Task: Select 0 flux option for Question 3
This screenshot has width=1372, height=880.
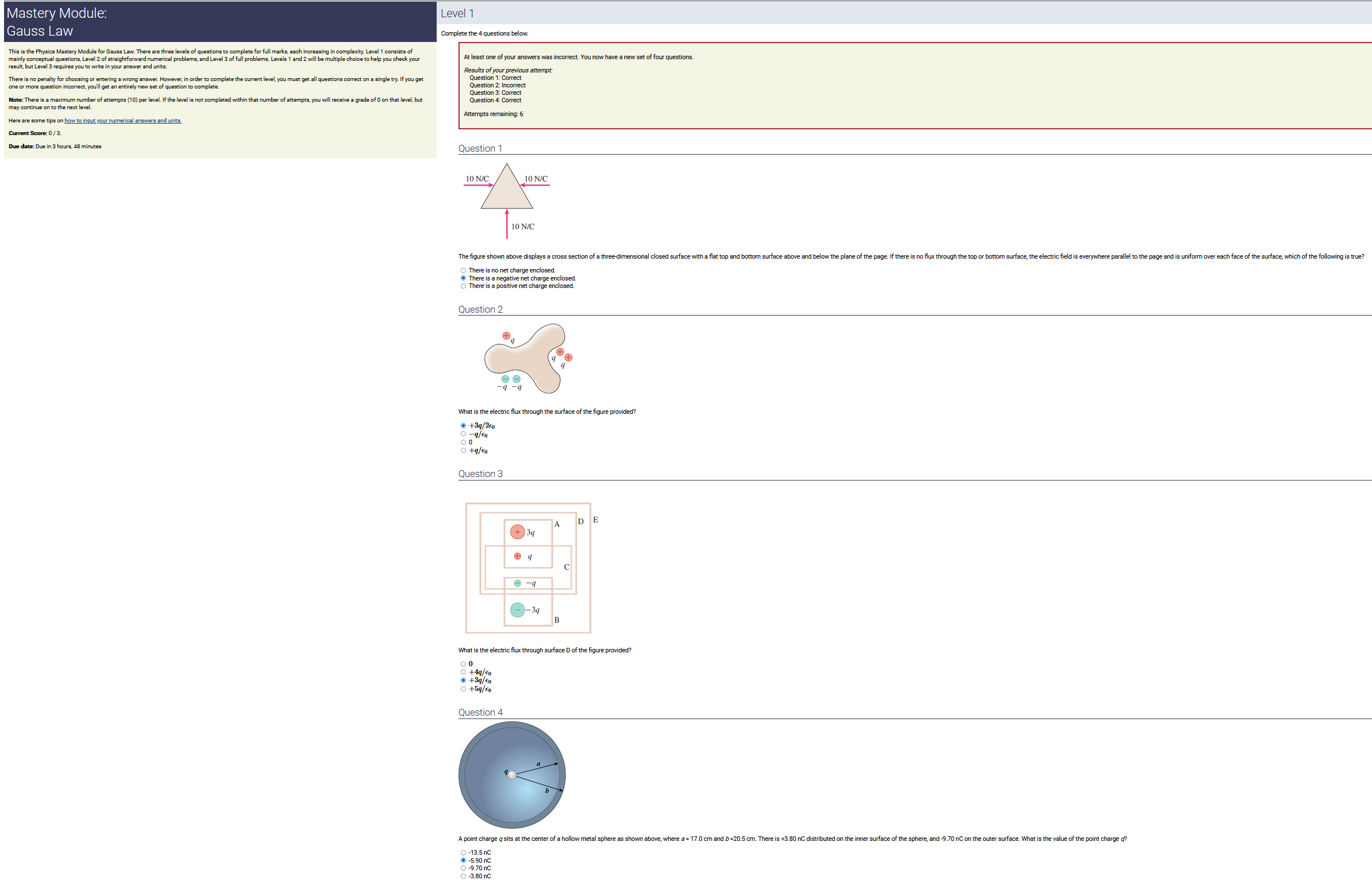Action: (x=463, y=664)
